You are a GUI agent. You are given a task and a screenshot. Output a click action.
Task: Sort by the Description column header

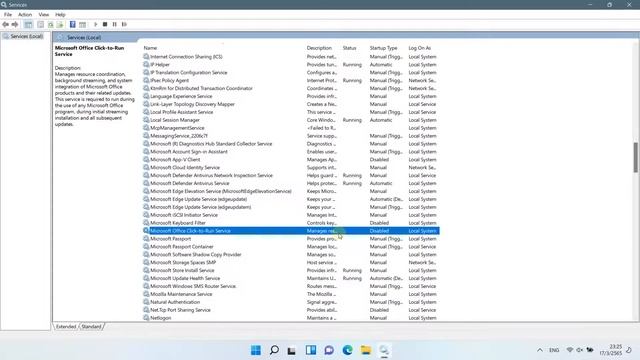319,48
